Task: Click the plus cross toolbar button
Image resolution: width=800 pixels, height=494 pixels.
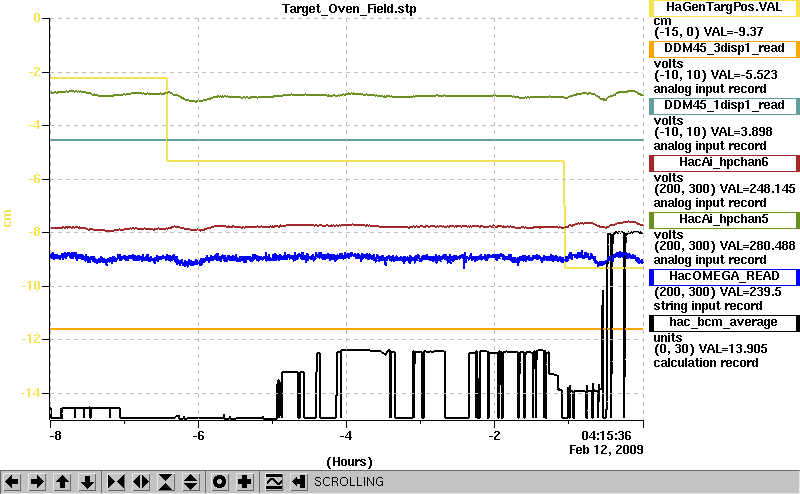Action: point(245,482)
